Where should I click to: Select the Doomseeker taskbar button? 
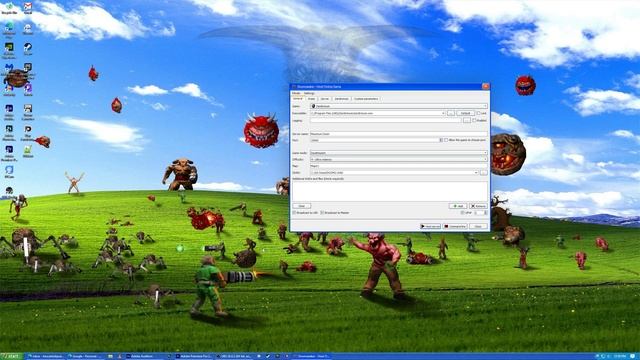(x=311, y=356)
